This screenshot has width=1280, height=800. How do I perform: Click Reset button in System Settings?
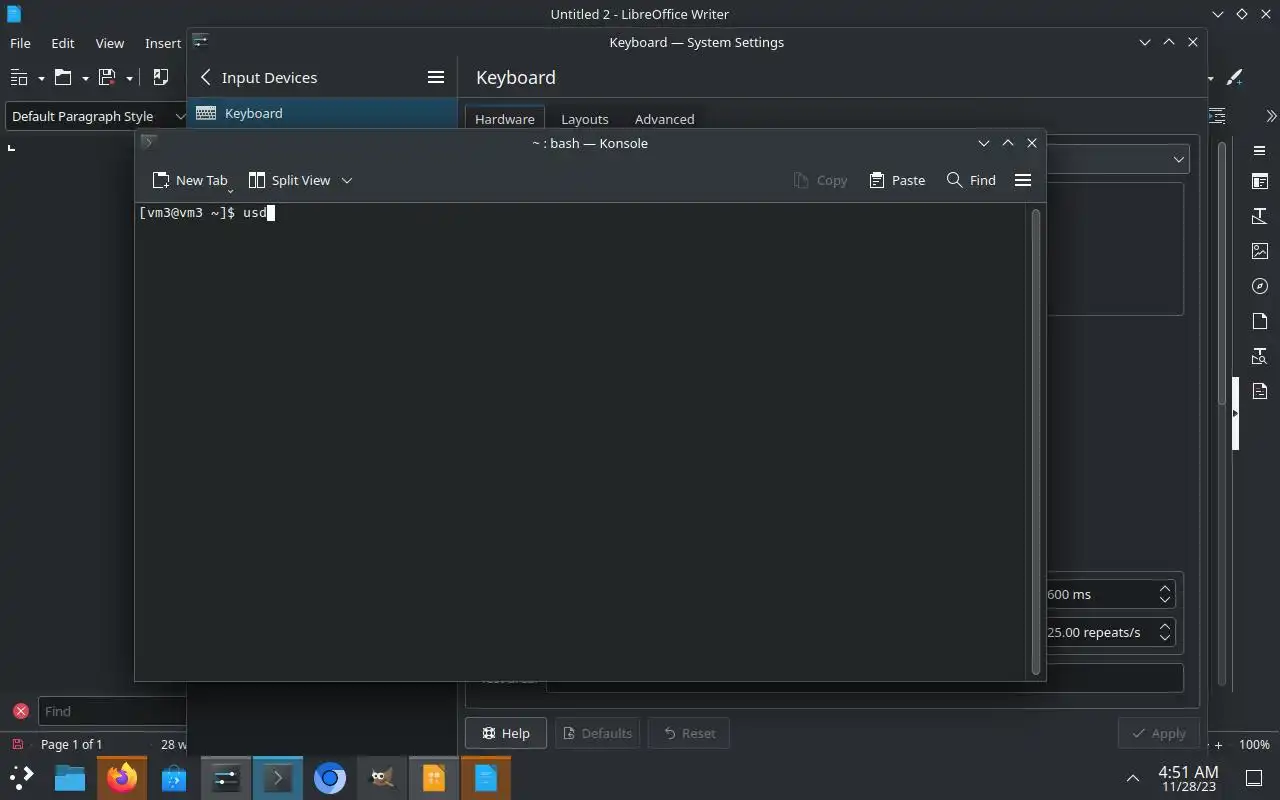[x=689, y=733]
